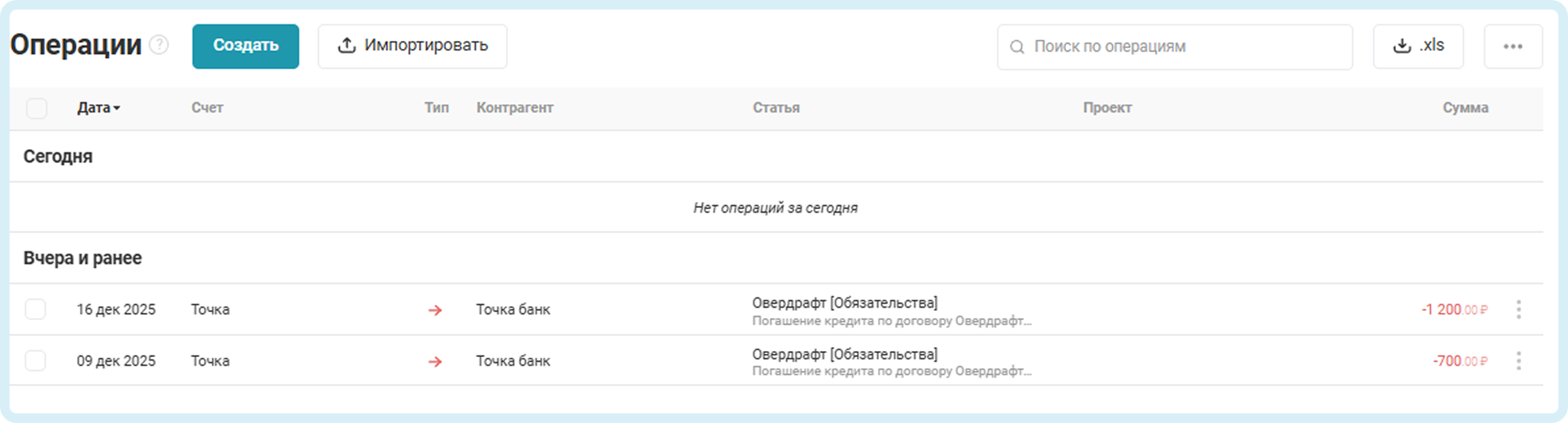The height and width of the screenshot is (423, 1568).
Task: Check the box for the 16 дек 2025 operation
Action: pos(35,309)
